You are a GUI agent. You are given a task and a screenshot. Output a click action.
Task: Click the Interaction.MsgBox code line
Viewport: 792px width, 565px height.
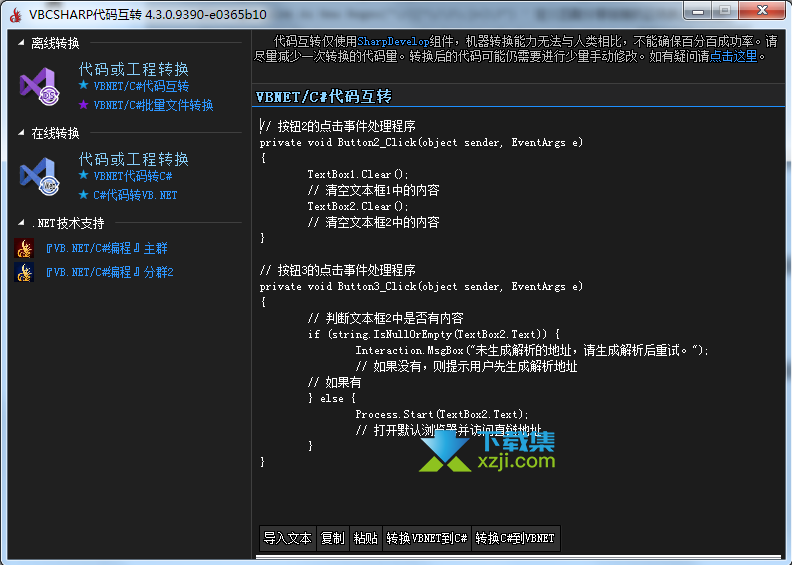coord(532,350)
